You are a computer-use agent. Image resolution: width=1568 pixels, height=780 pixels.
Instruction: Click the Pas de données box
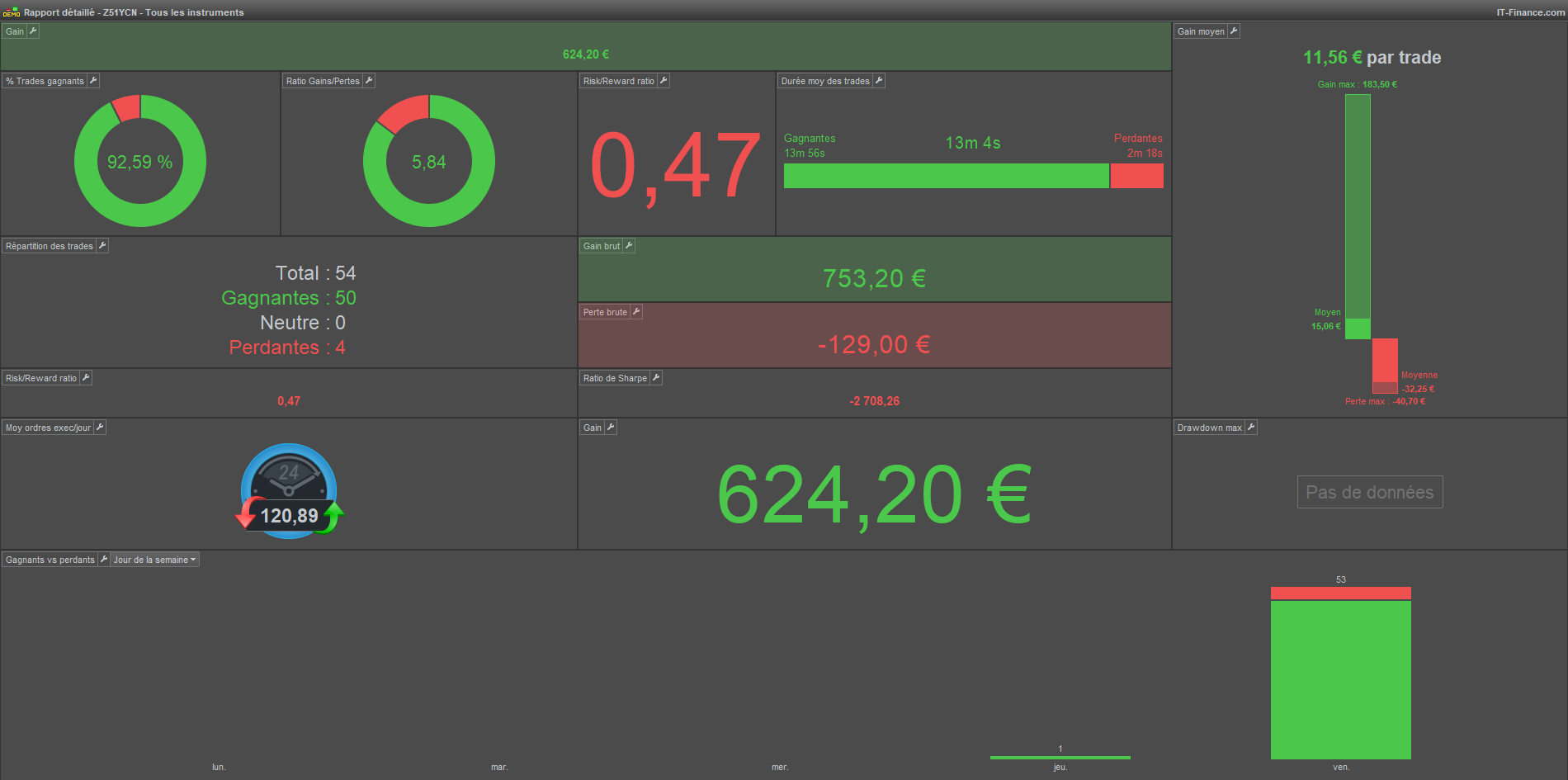click(1370, 492)
